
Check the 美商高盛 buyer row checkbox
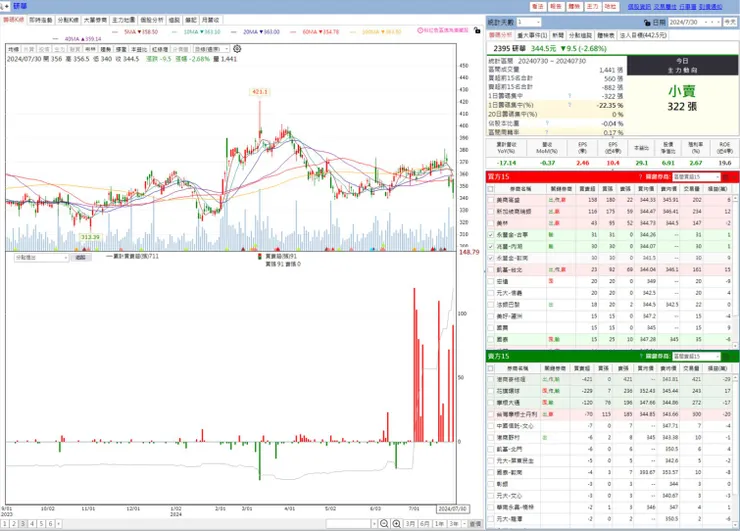(491, 200)
